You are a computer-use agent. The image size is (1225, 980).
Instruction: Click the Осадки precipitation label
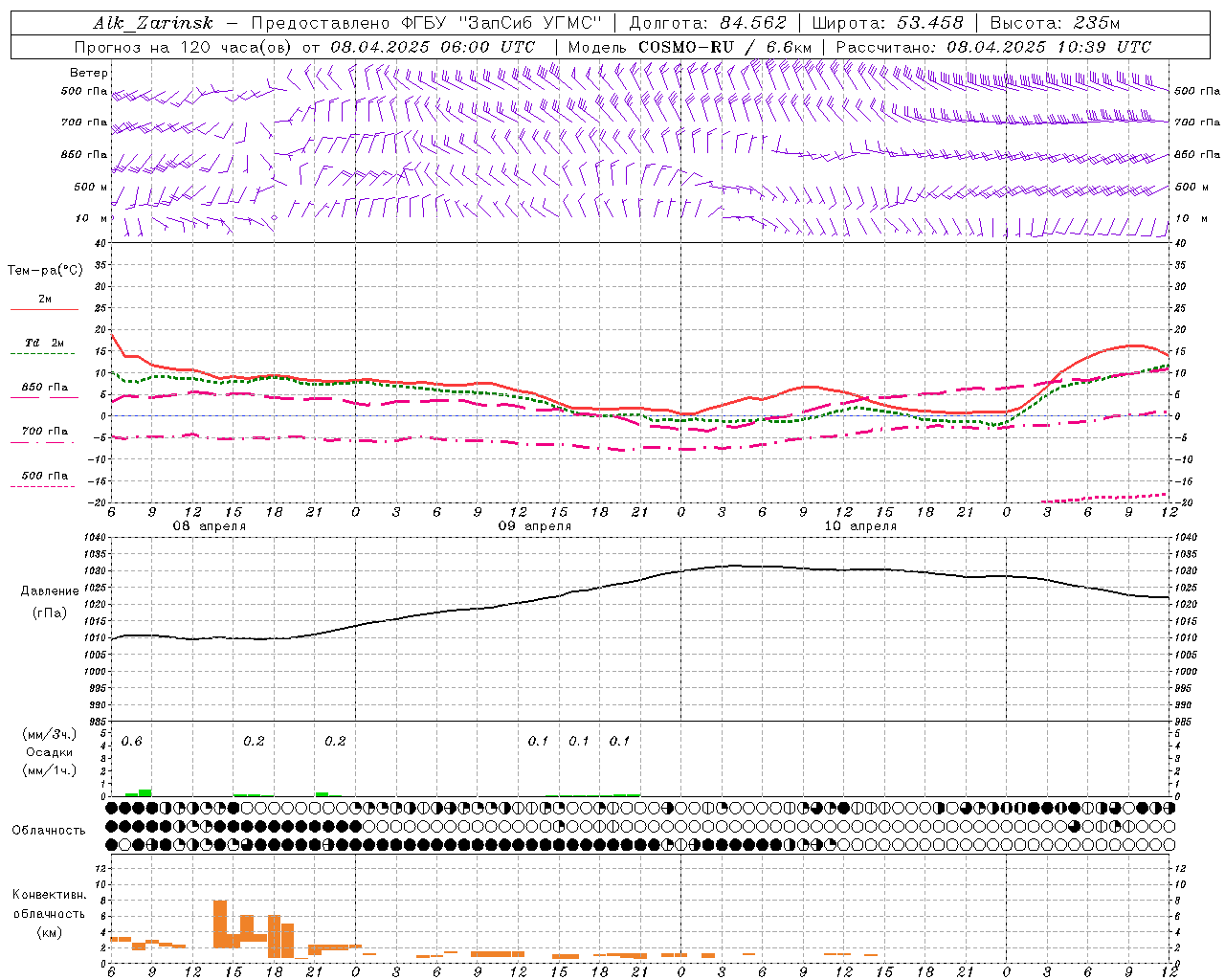coord(50,752)
